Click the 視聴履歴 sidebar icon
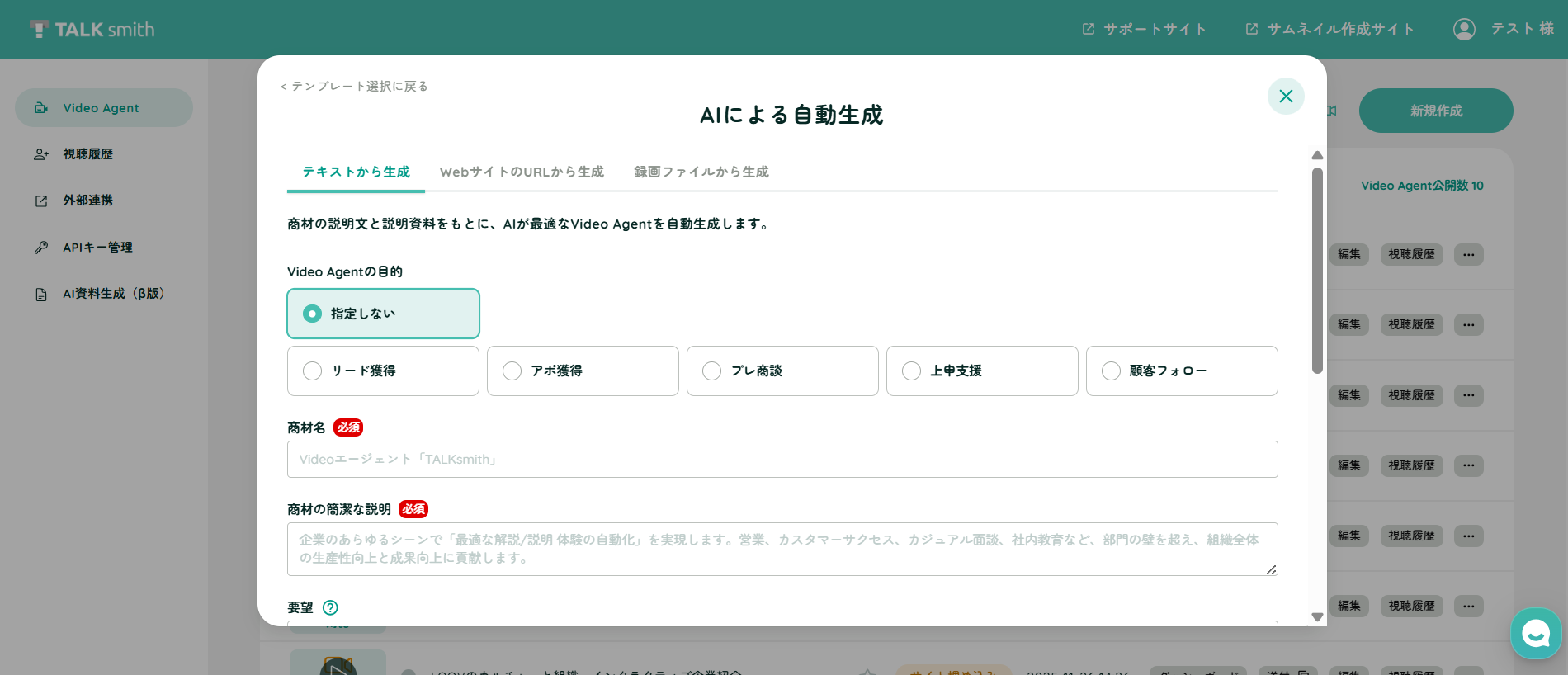The height and width of the screenshot is (675, 1568). pyautogui.click(x=41, y=154)
